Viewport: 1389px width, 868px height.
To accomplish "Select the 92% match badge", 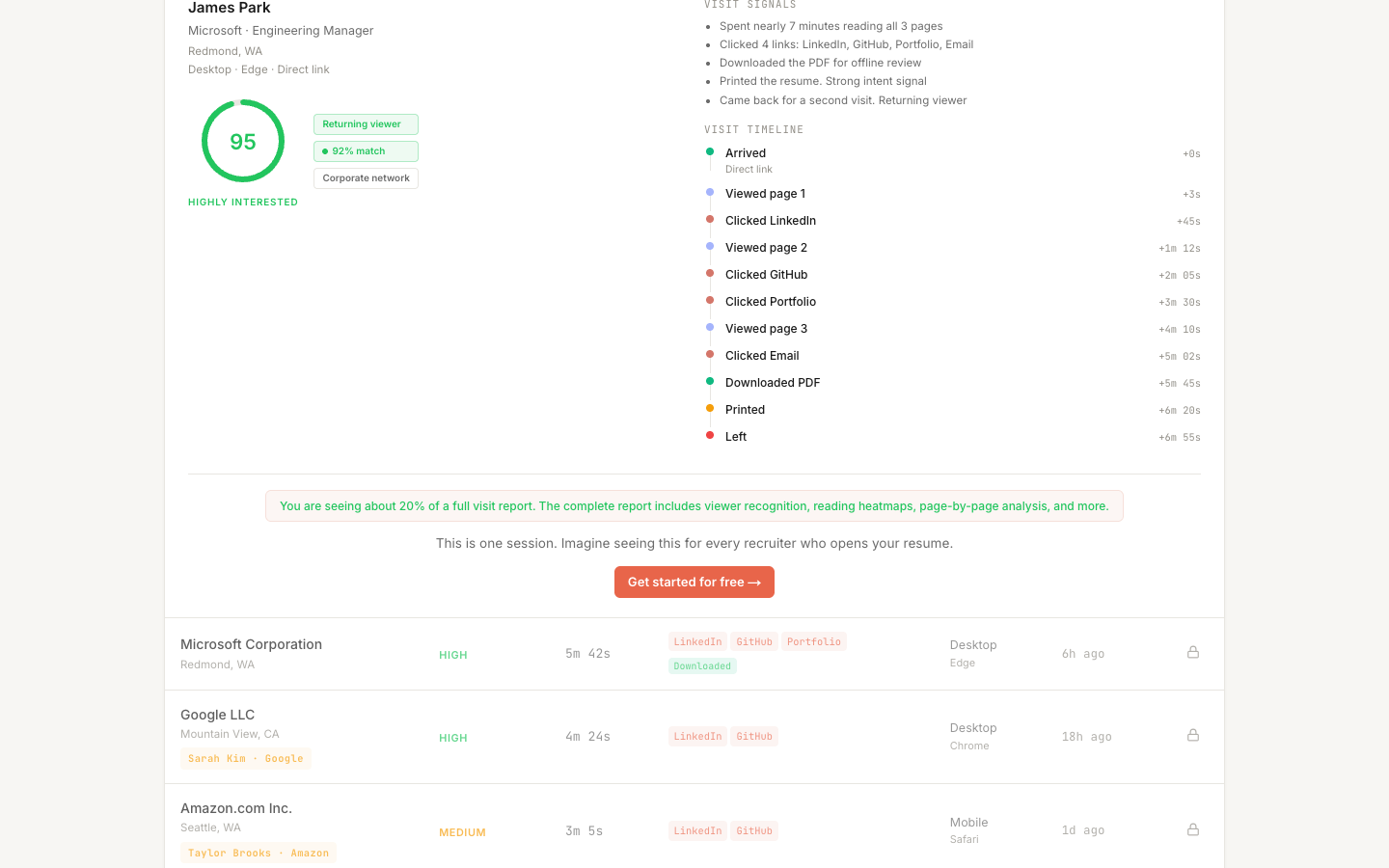I will tap(366, 150).
